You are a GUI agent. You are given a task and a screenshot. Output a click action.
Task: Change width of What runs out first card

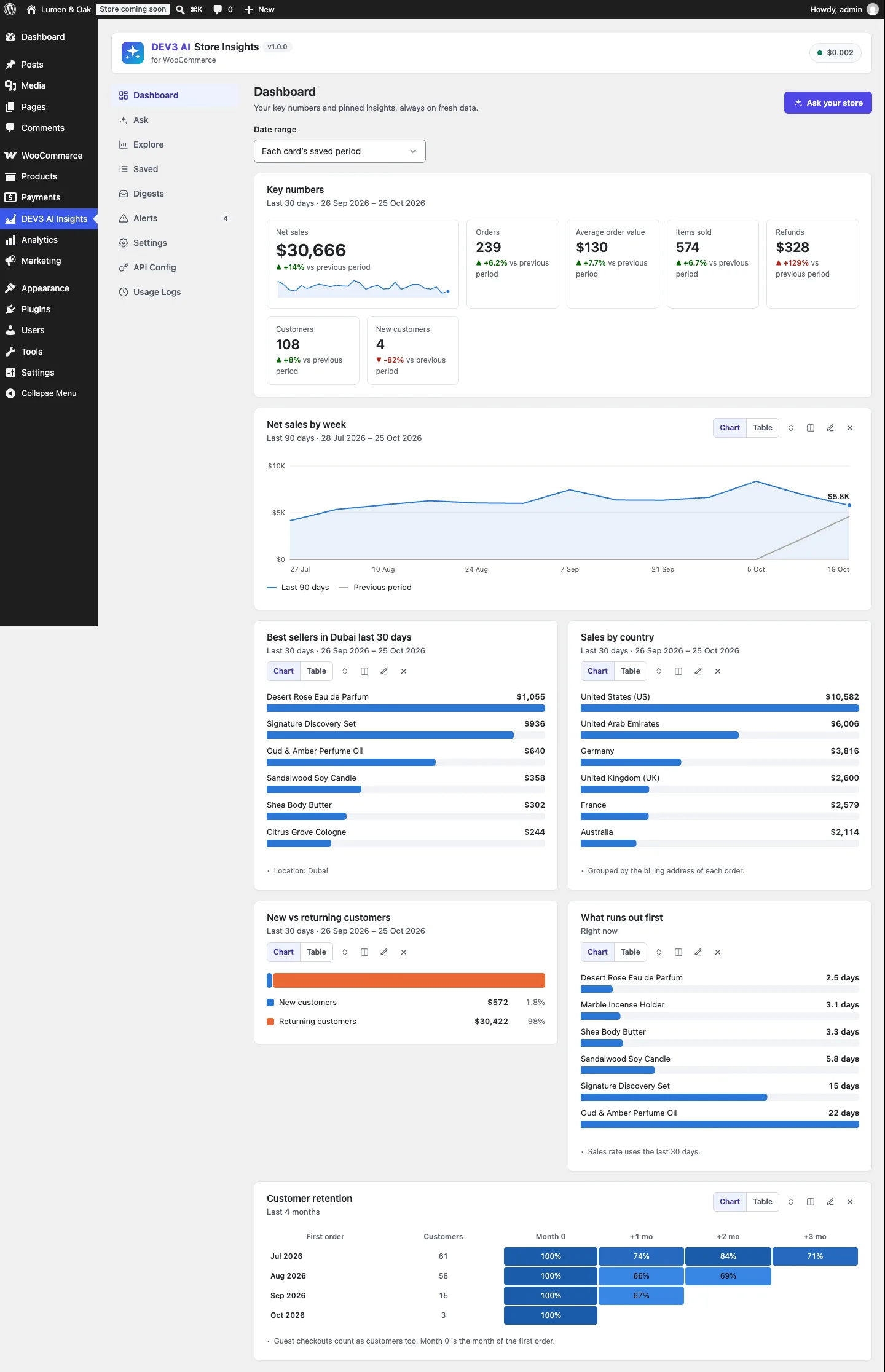click(x=678, y=952)
